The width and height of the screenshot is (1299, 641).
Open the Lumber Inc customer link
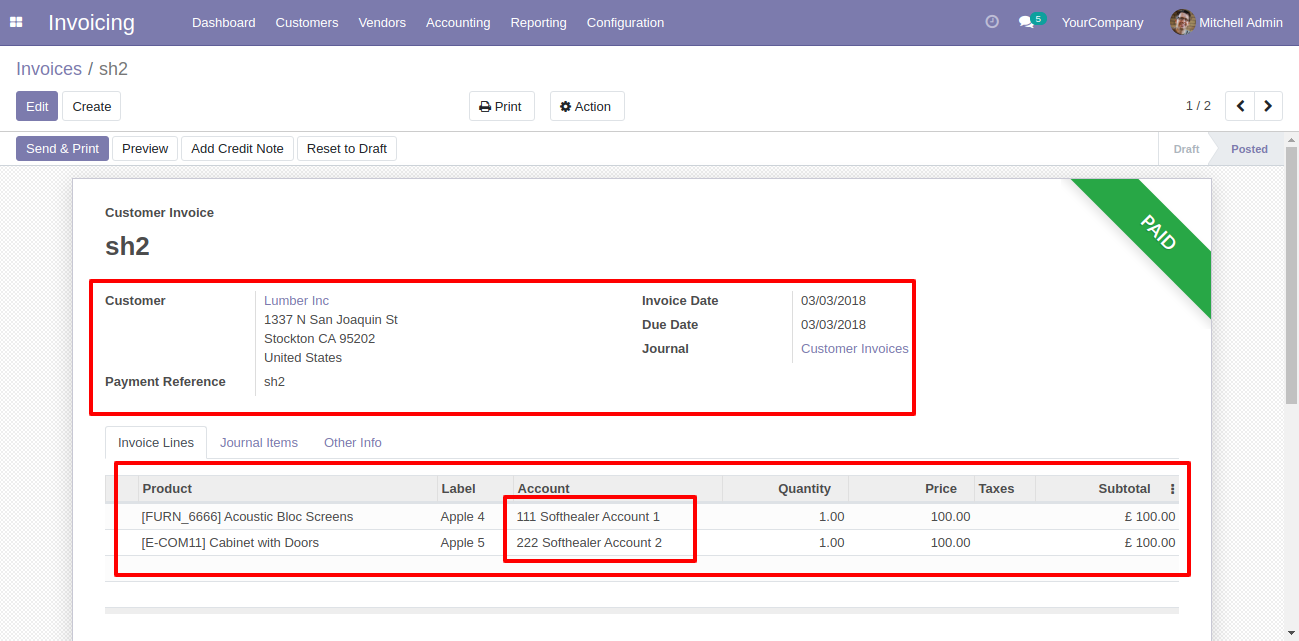[296, 300]
